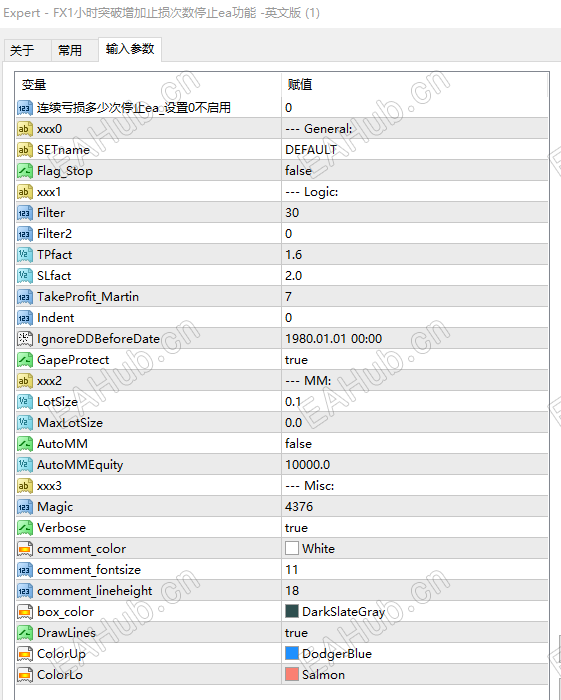Viewport: 561px width, 700px height.
Task: Toggle the GapeProtect value true
Action: [x=296, y=360]
